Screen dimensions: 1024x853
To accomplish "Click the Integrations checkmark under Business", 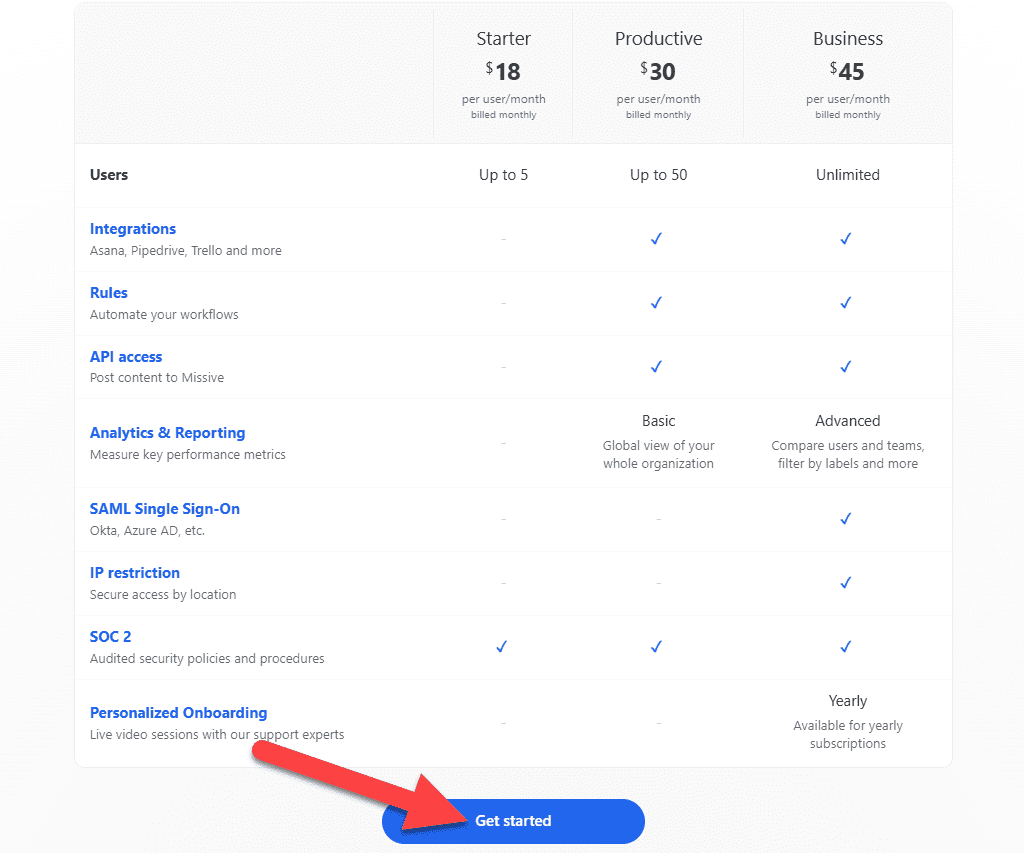I will [x=846, y=238].
